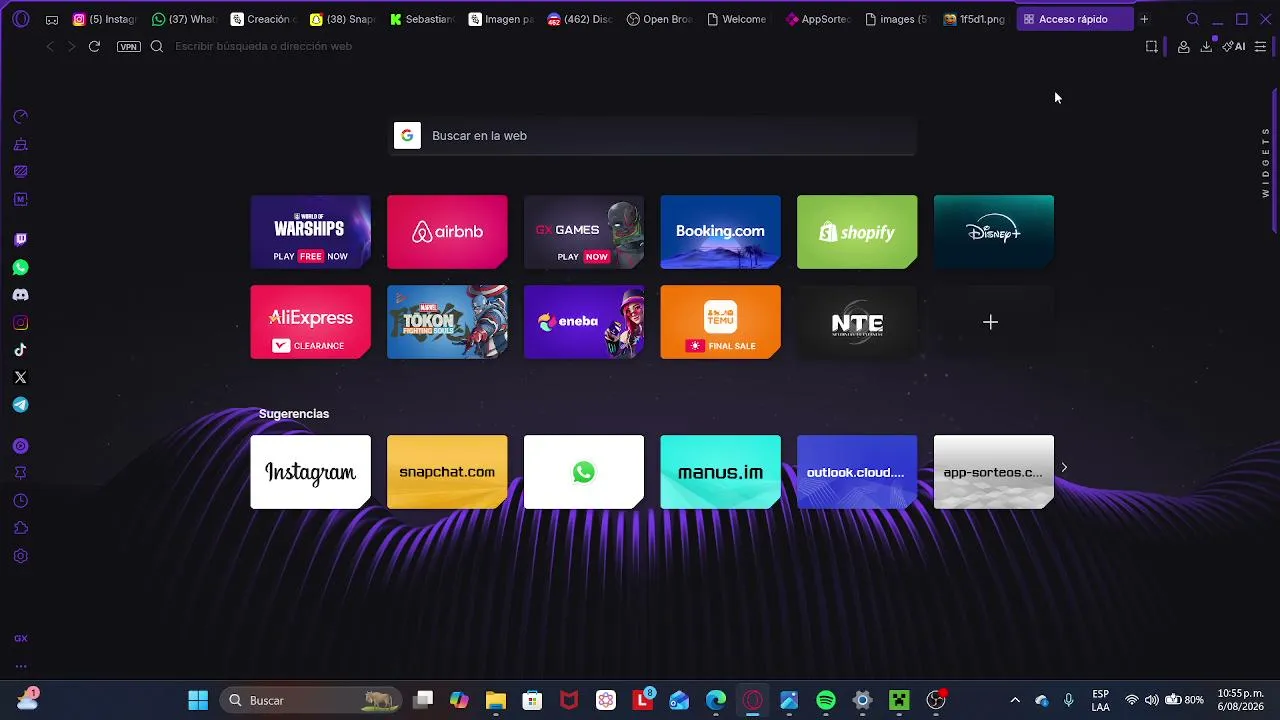Reload the current page
The height and width of the screenshot is (720, 1280).
pos(94,46)
